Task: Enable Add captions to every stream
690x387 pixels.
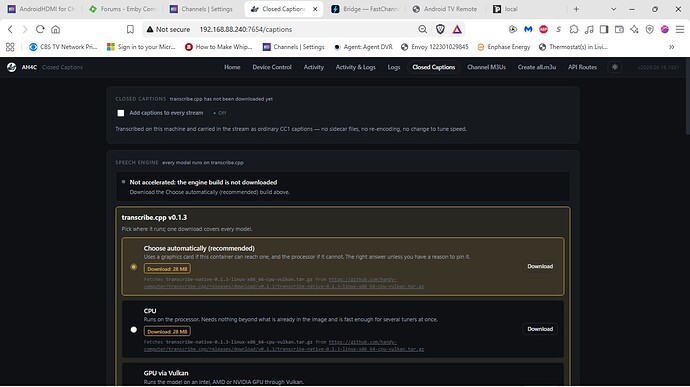Action: point(121,113)
